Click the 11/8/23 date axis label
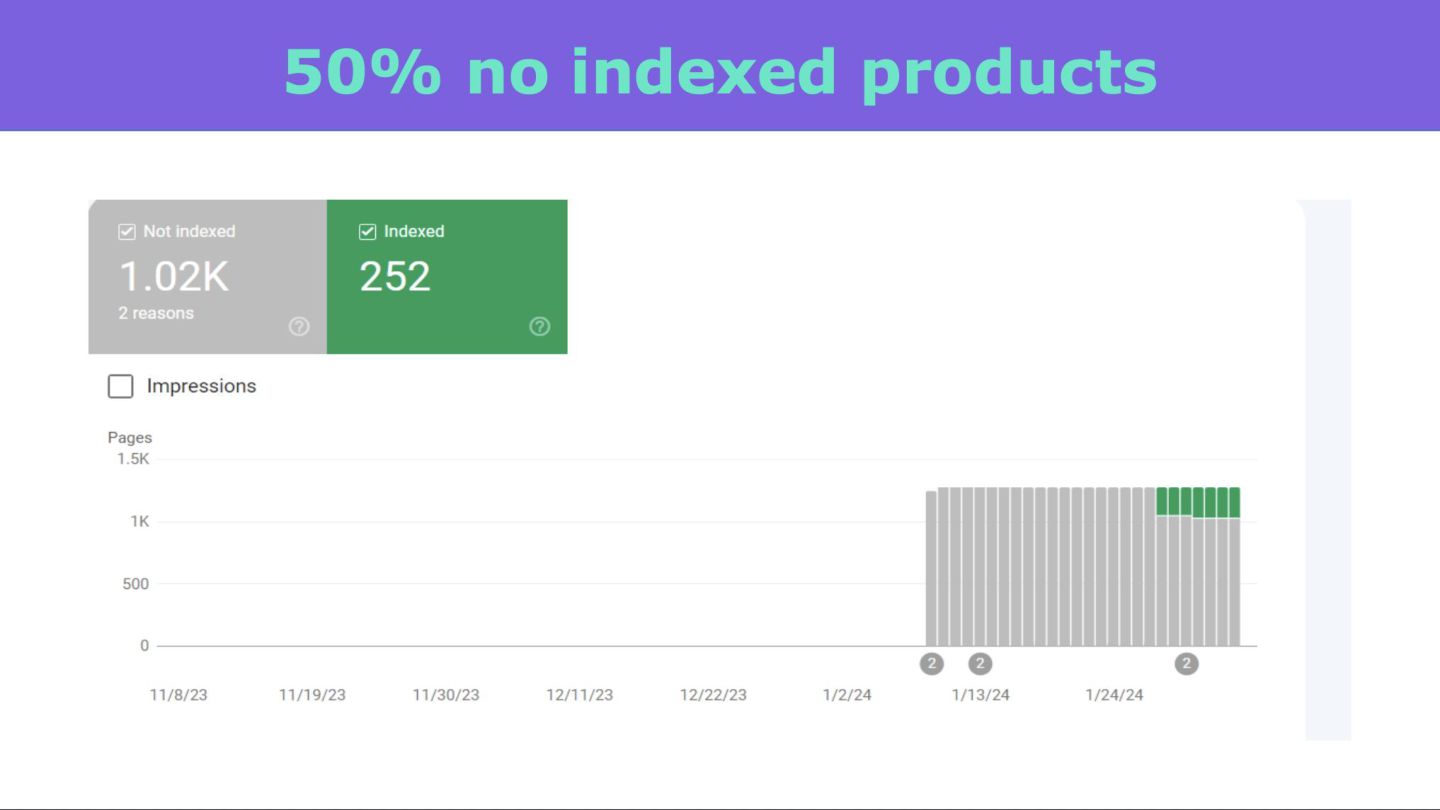 point(178,695)
